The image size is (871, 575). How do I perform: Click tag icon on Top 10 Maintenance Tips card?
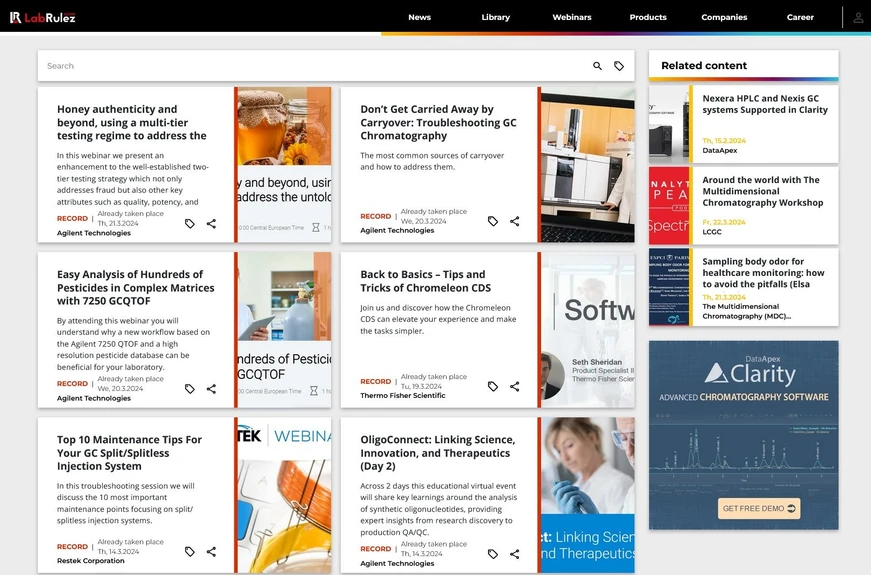point(189,552)
